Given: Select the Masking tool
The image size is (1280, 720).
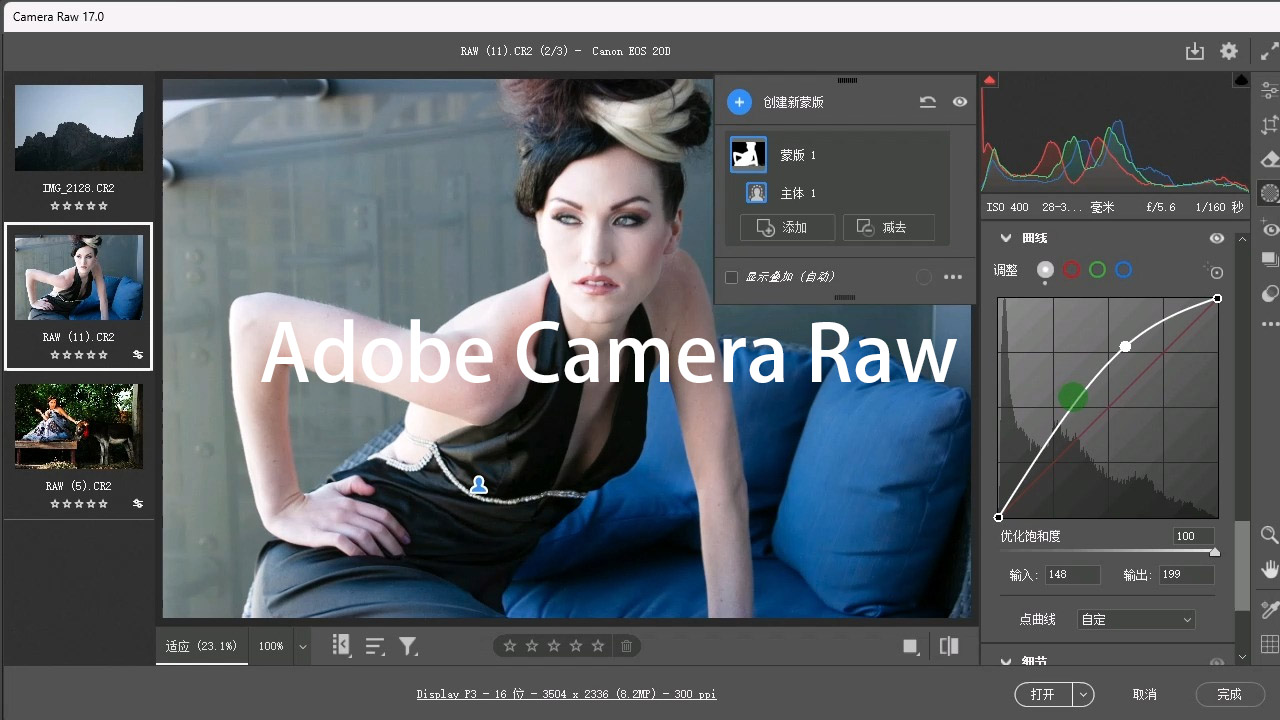Looking at the screenshot, I should (x=1268, y=193).
